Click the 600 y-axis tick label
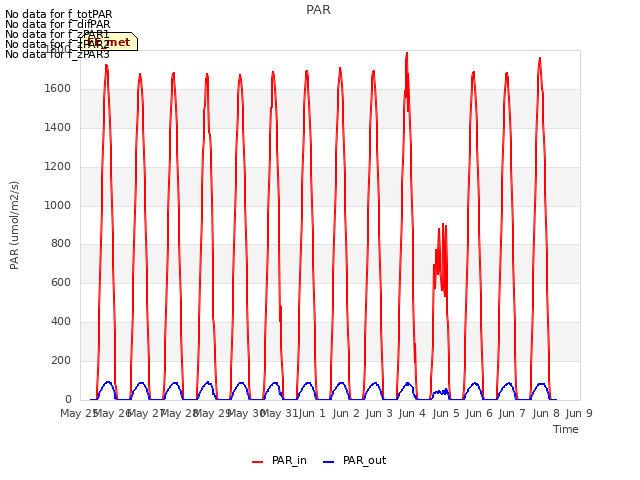The image size is (640, 480). pyautogui.click(x=61, y=282)
